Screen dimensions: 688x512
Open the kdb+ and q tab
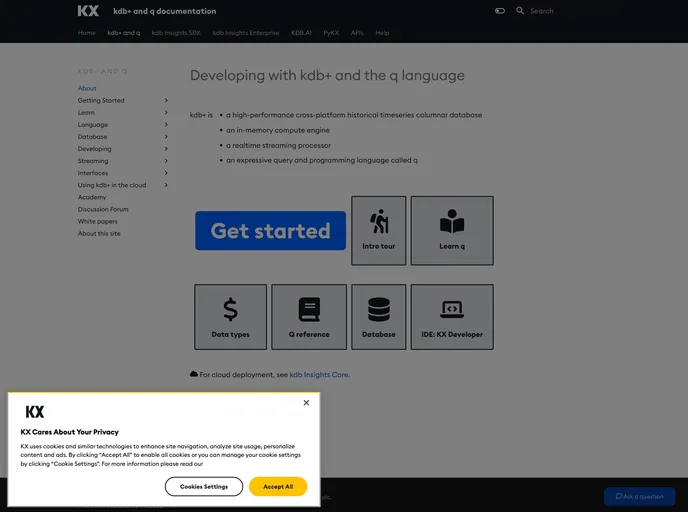[x=124, y=33]
